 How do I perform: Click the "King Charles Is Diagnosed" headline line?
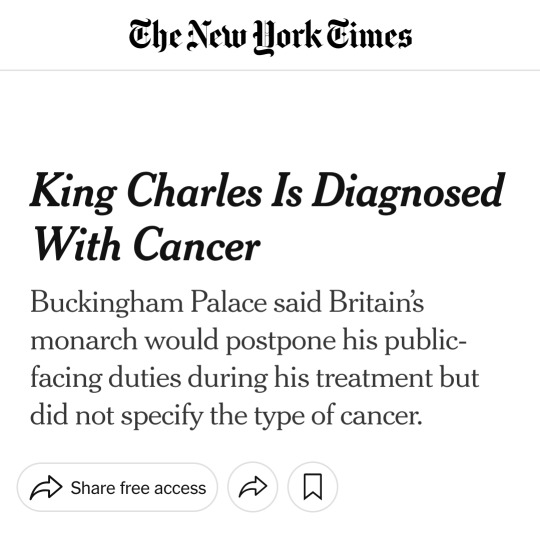(x=268, y=192)
